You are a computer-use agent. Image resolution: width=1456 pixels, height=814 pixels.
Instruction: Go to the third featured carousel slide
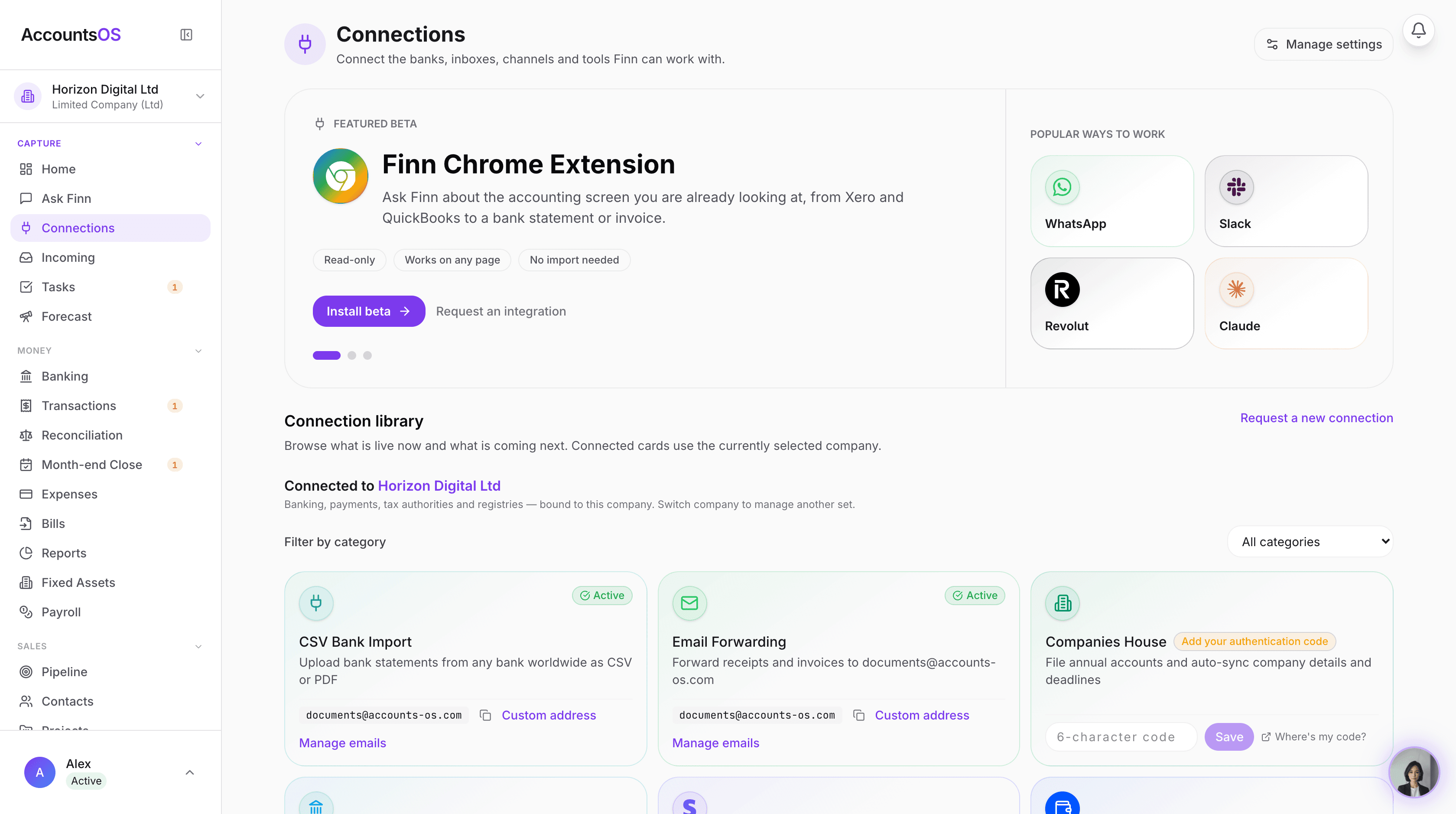367,355
